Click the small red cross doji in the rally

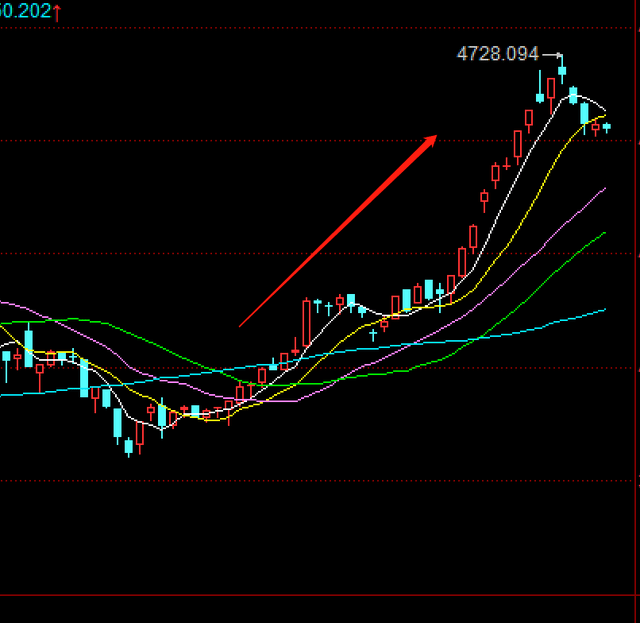pyautogui.click(x=384, y=323)
